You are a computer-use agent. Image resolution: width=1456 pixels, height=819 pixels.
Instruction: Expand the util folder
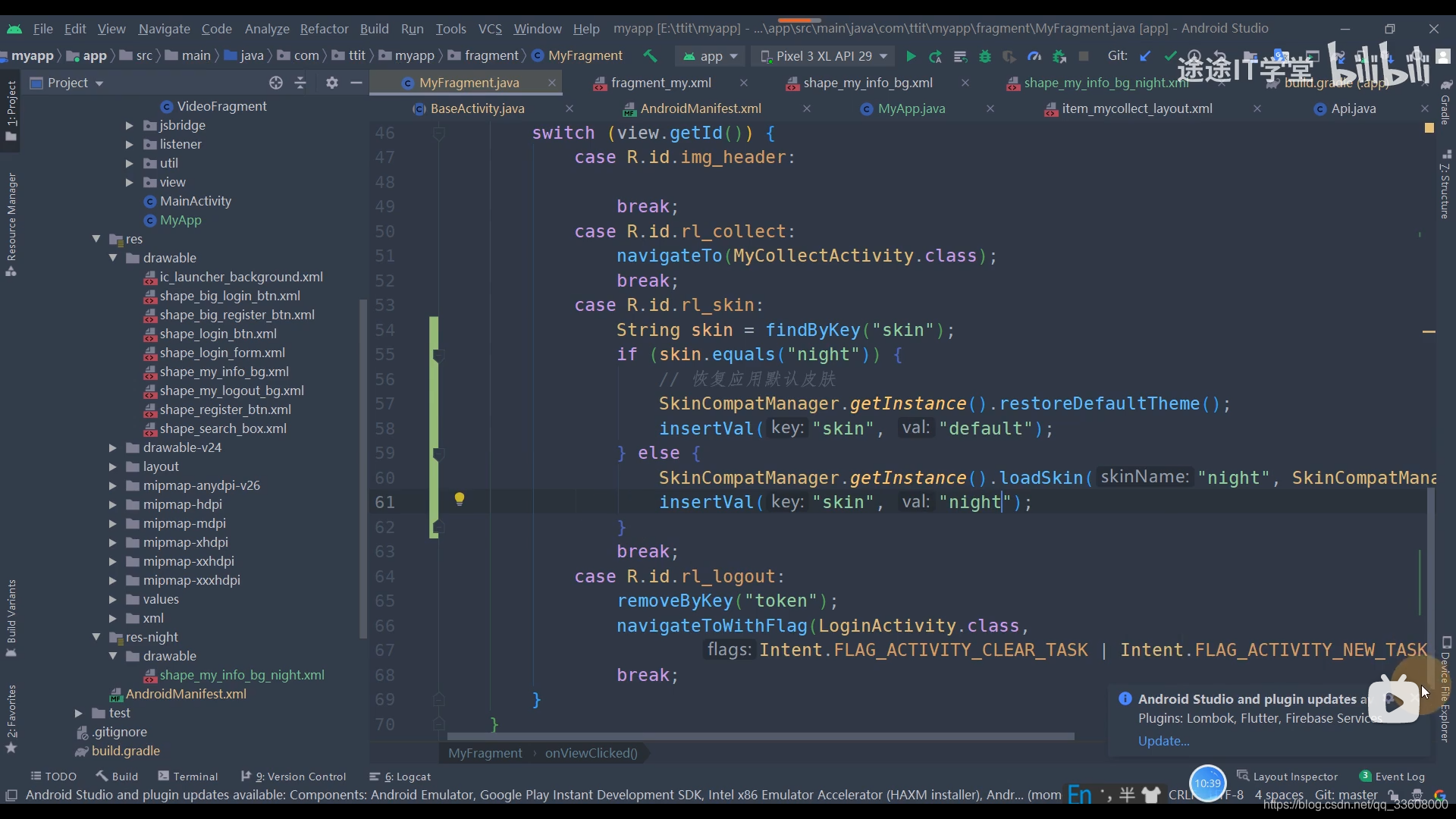[x=129, y=163]
